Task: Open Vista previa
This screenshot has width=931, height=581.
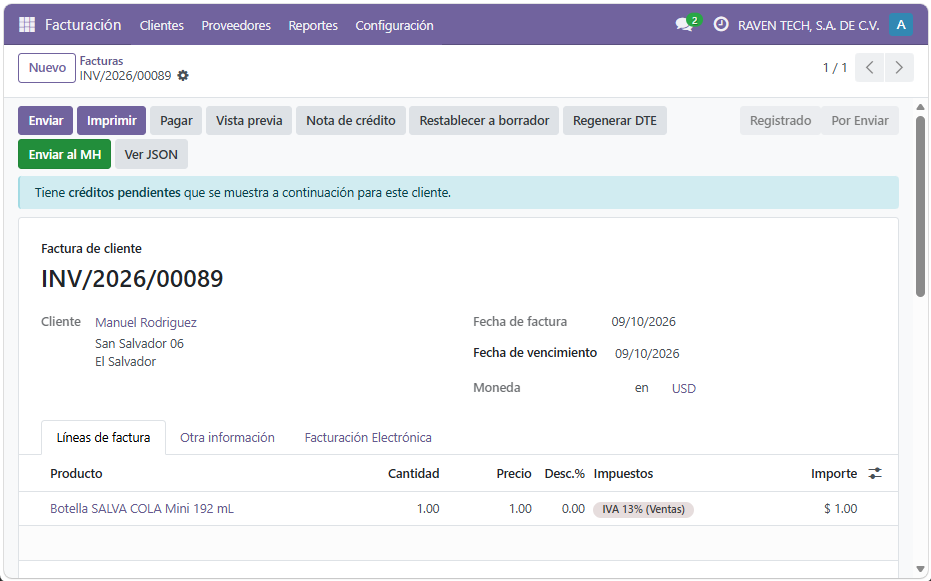Action: click(249, 120)
